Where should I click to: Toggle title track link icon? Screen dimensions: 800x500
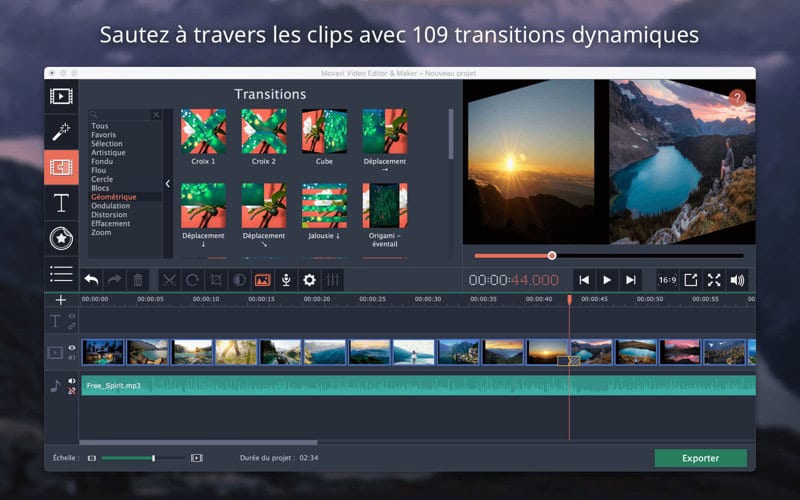click(x=72, y=326)
